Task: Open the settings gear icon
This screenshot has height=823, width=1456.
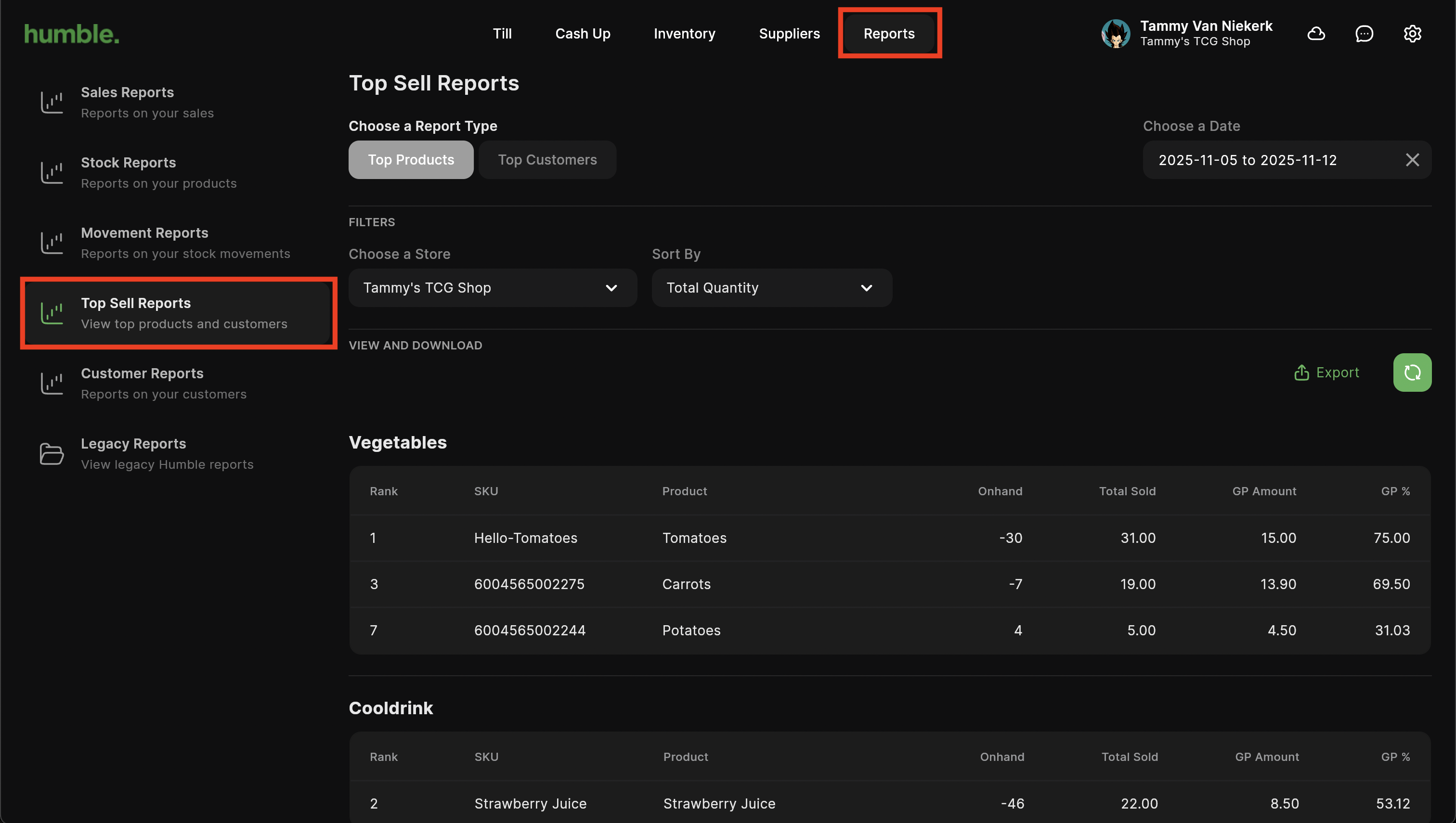Action: coord(1412,34)
